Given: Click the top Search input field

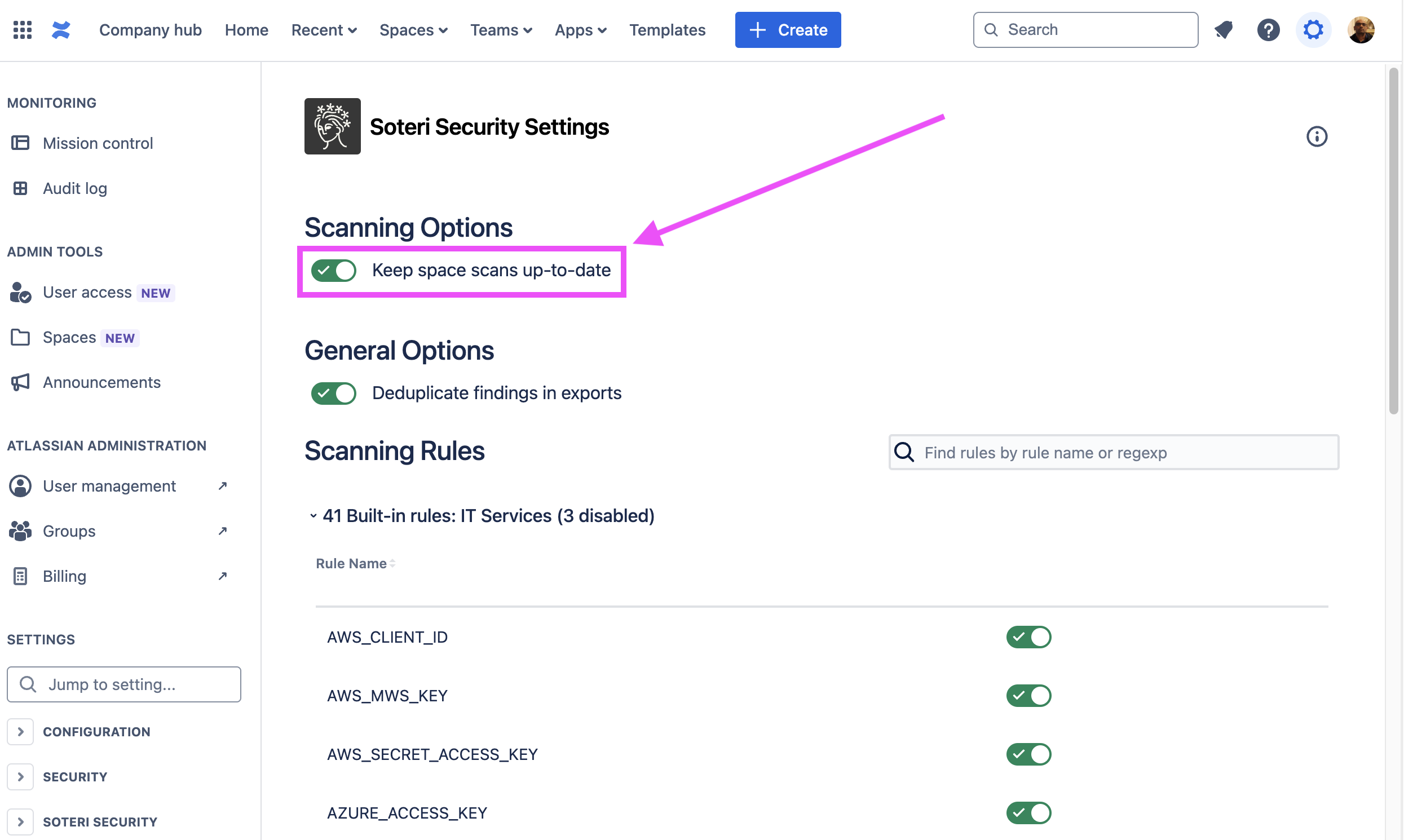Looking at the screenshot, I should 1085,30.
